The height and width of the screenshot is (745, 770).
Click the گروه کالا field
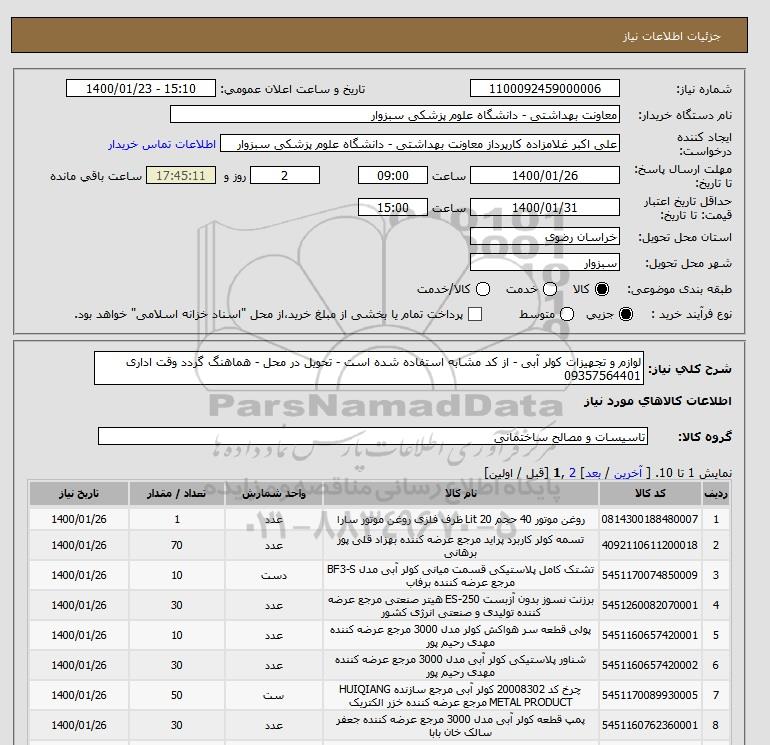(x=373, y=436)
